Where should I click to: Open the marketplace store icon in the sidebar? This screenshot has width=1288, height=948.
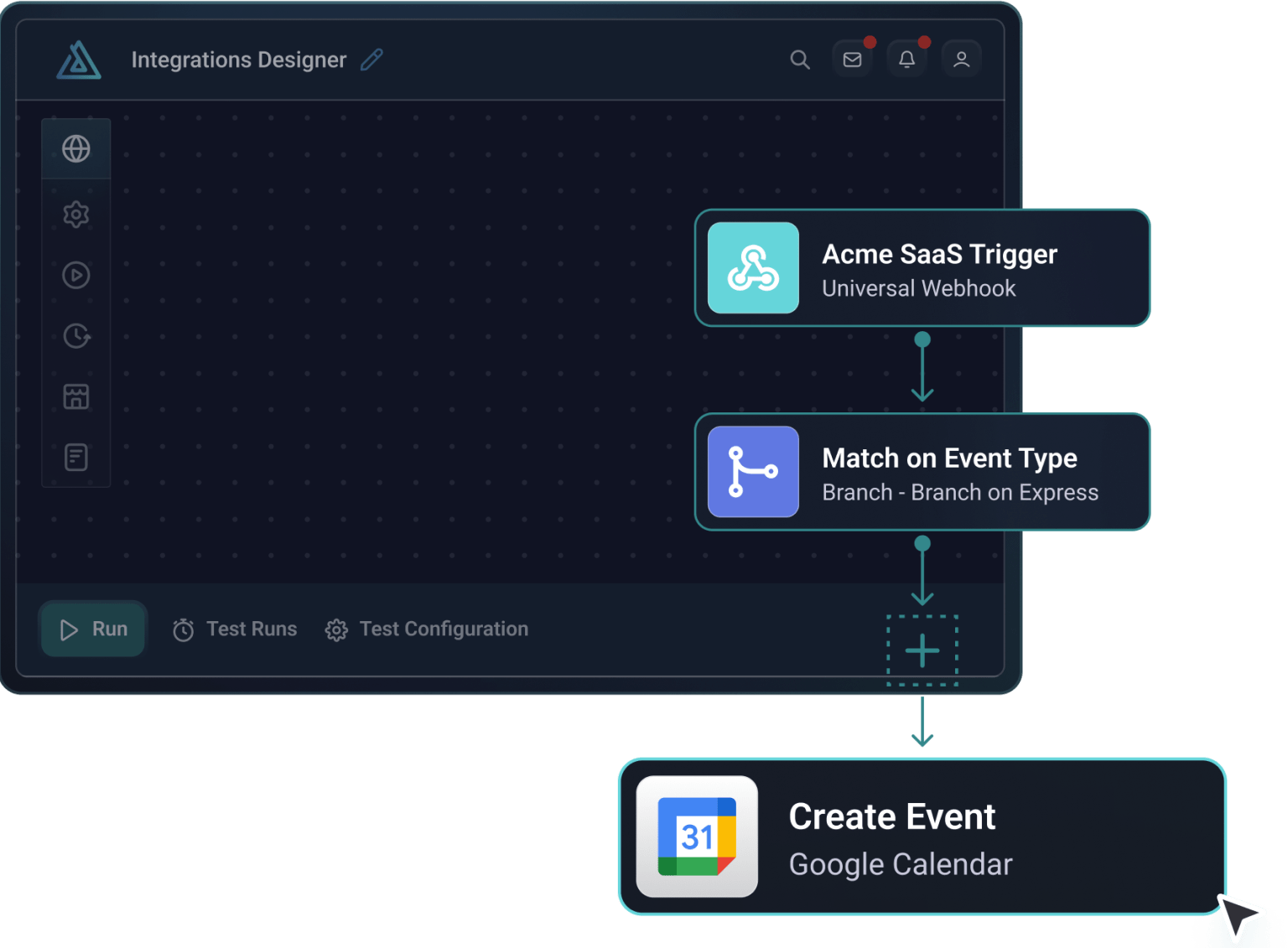tap(76, 396)
